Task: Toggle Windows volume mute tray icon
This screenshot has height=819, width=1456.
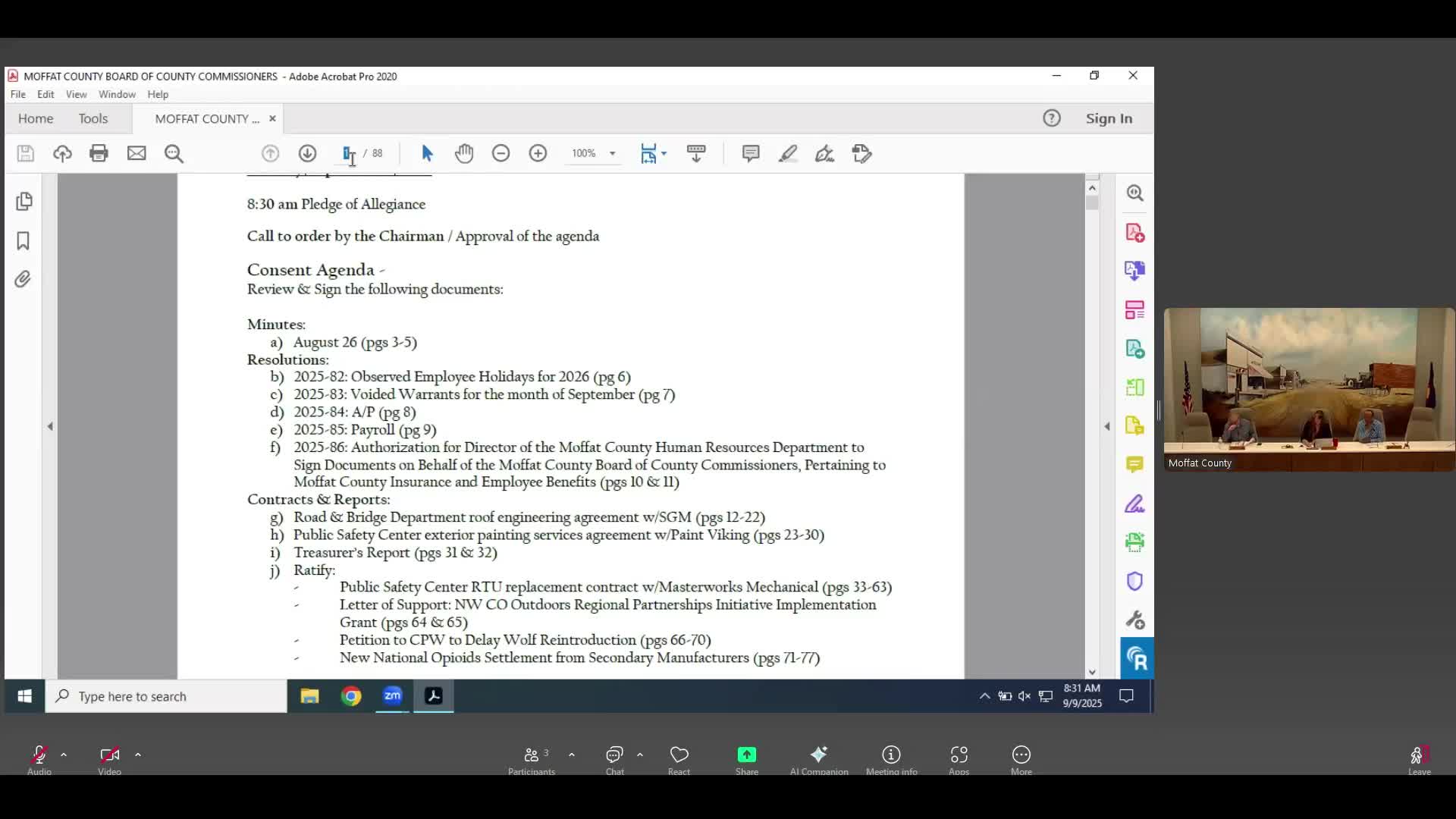Action: pos(1025,696)
